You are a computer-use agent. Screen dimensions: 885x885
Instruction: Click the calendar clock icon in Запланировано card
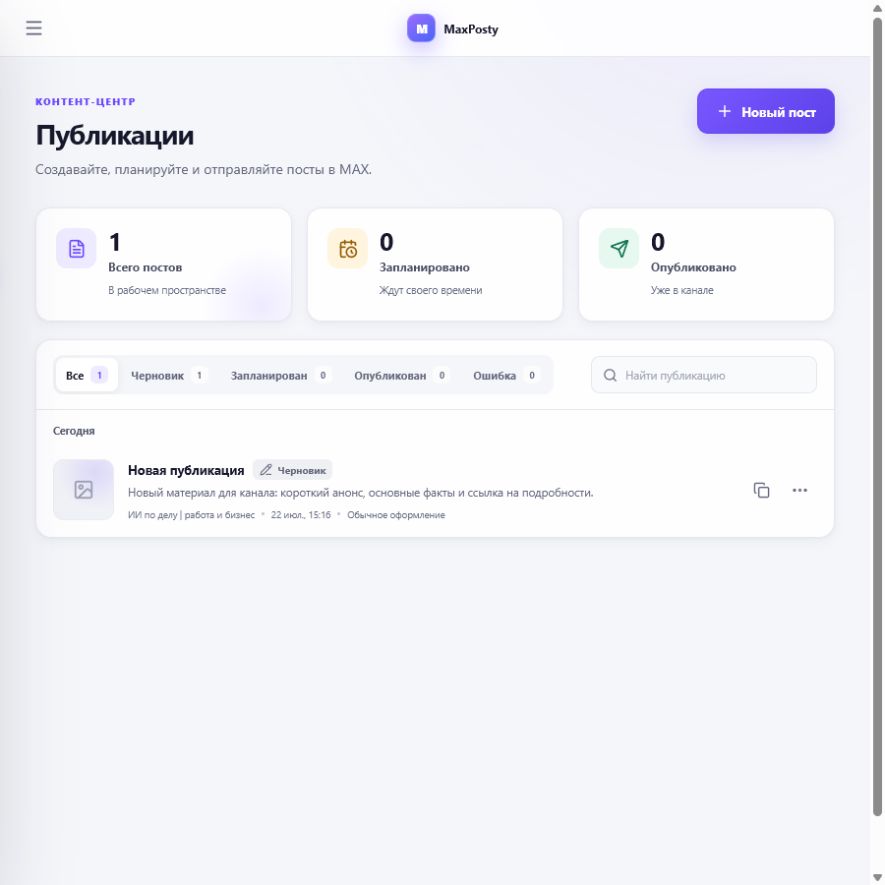(x=348, y=248)
